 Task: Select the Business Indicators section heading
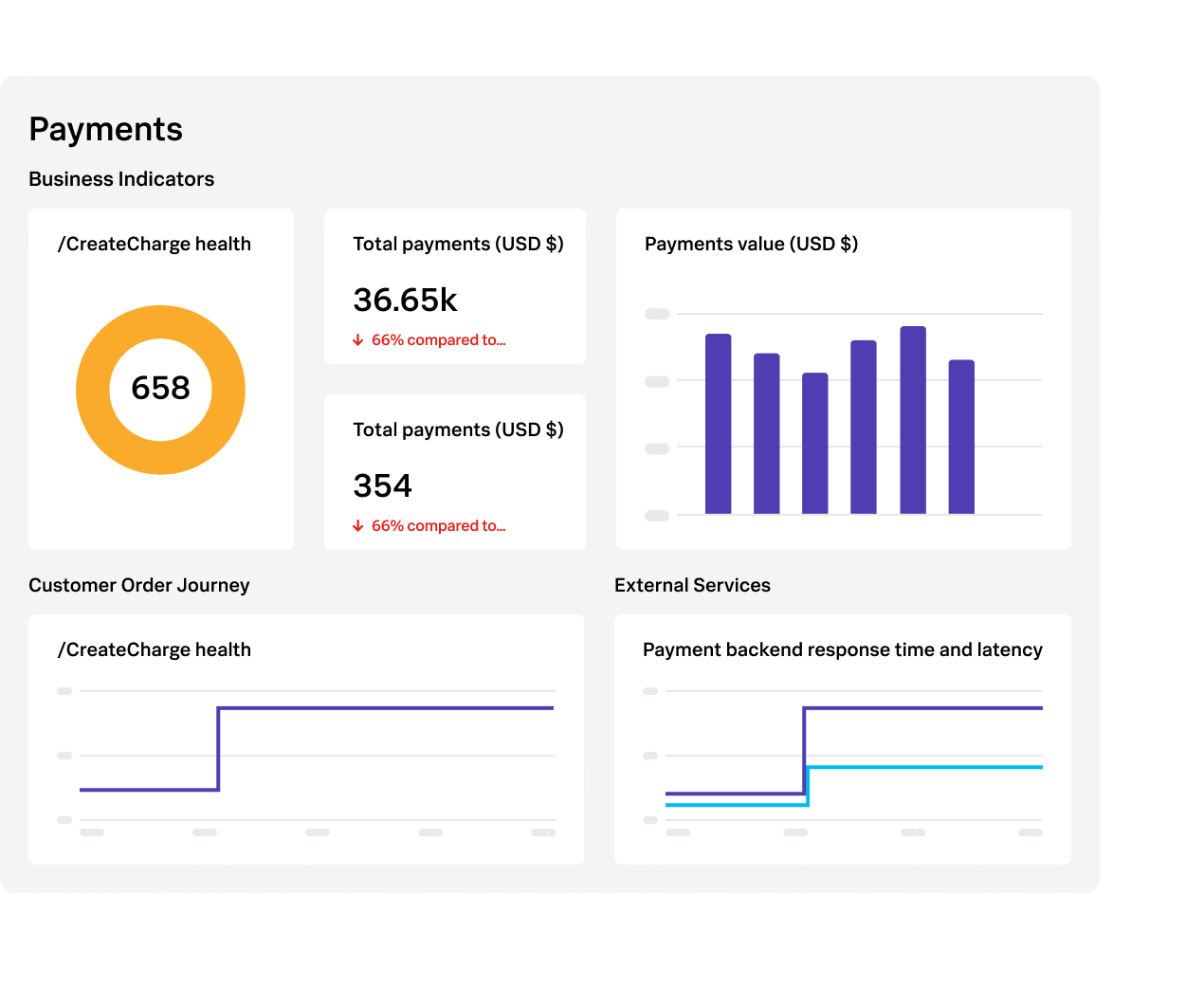[121, 179]
